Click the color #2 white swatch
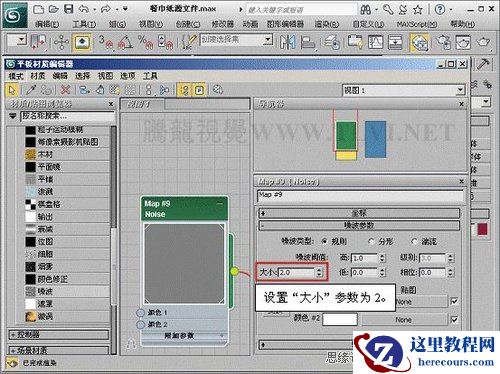 pos(340,319)
